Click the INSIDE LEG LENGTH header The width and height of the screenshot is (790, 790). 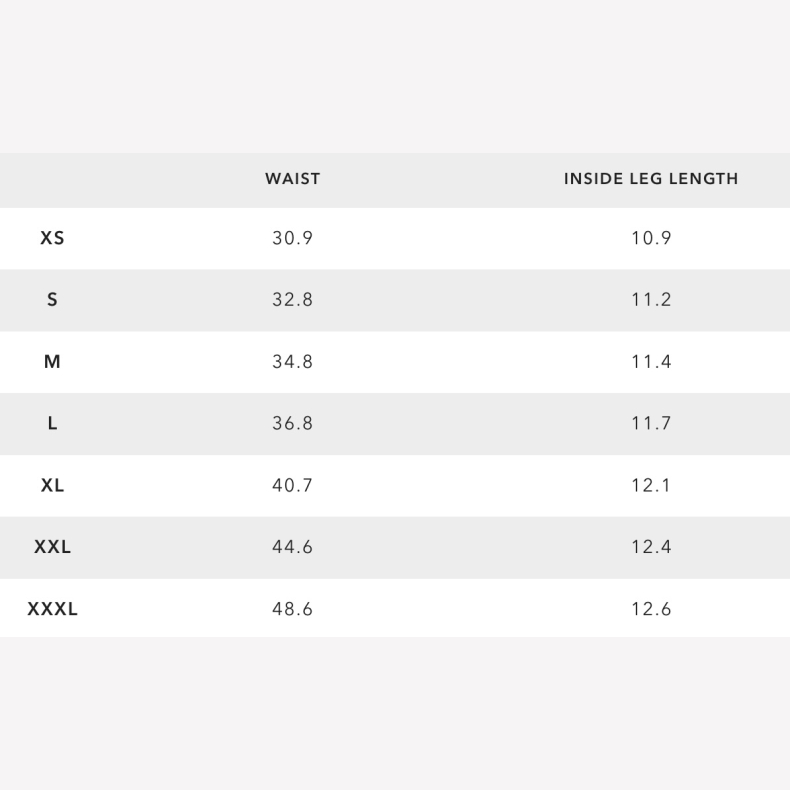[x=651, y=179]
